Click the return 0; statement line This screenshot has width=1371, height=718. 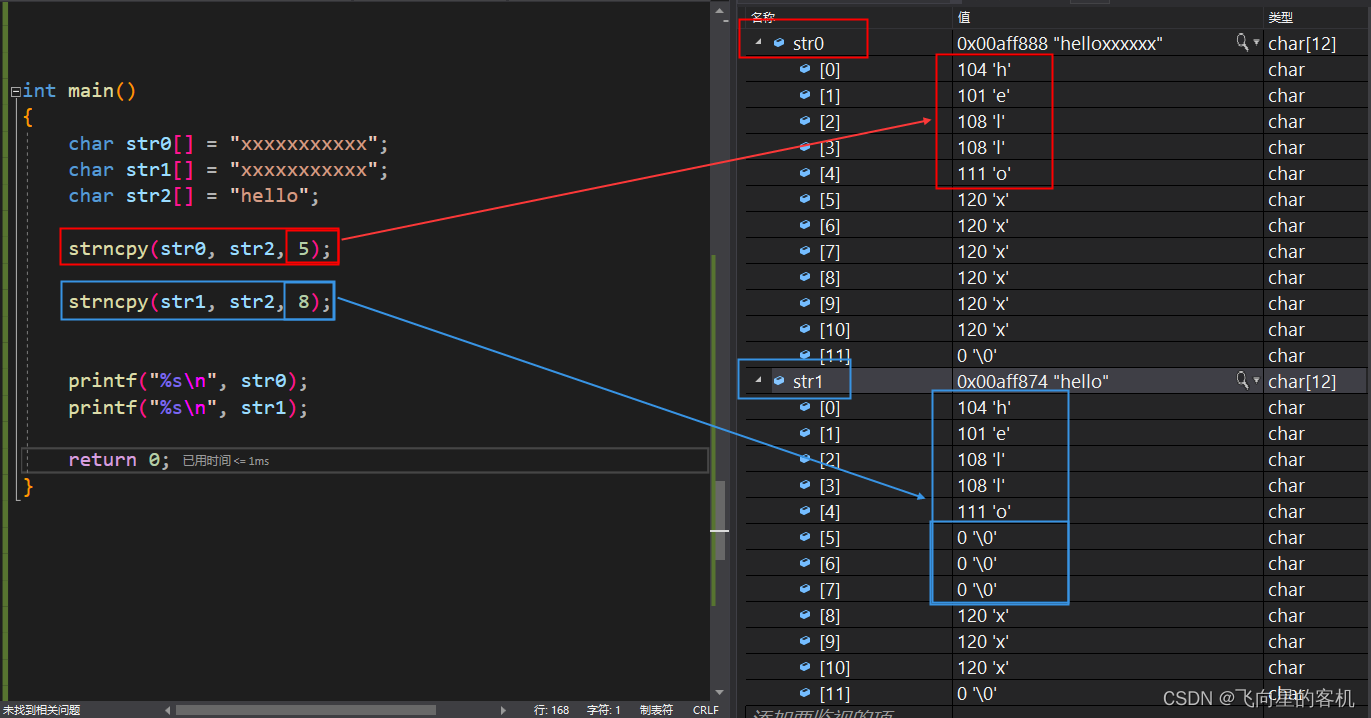coord(118,460)
